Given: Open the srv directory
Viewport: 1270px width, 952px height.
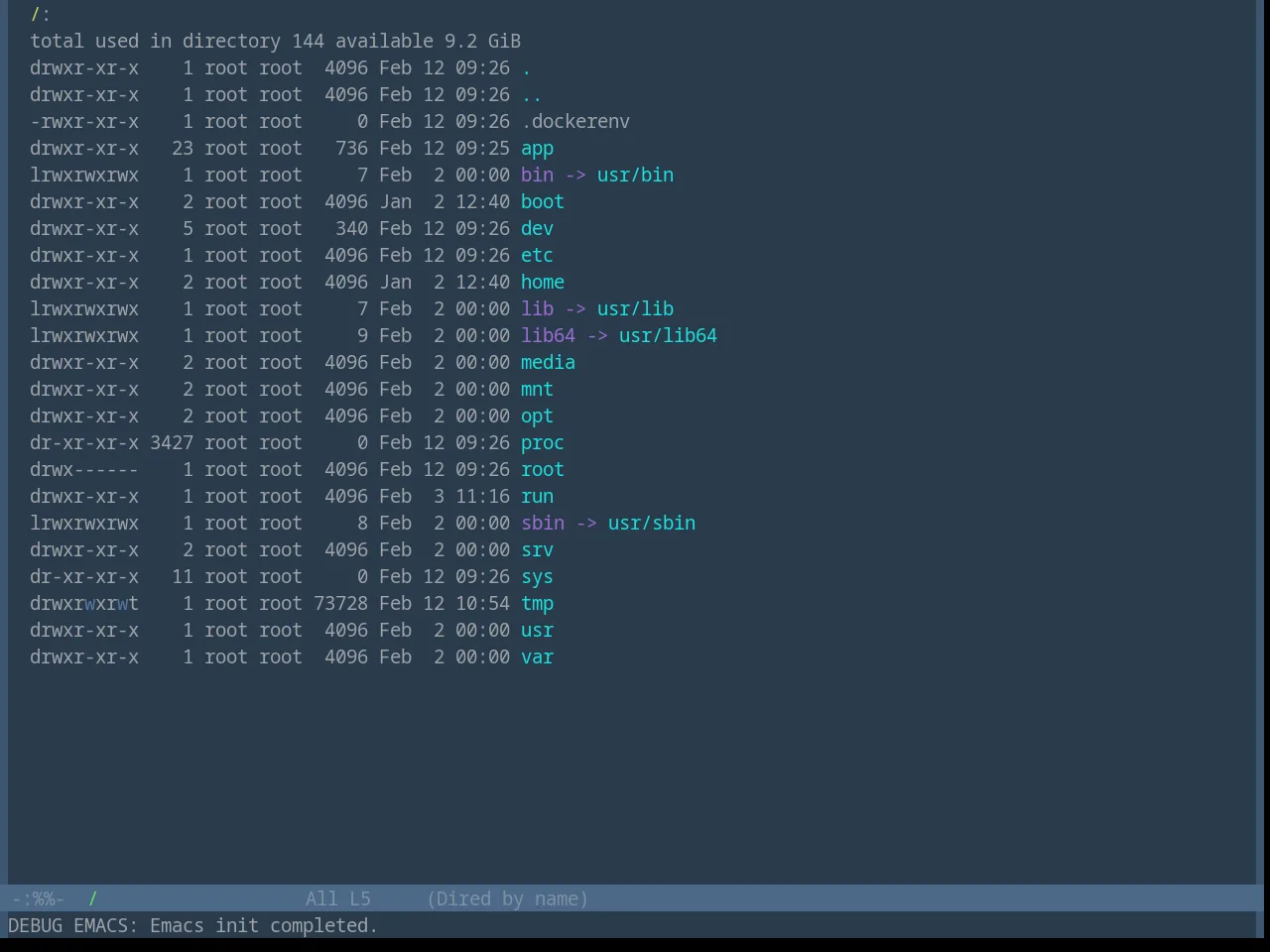Looking at the screenshot, I should [537, 550].
